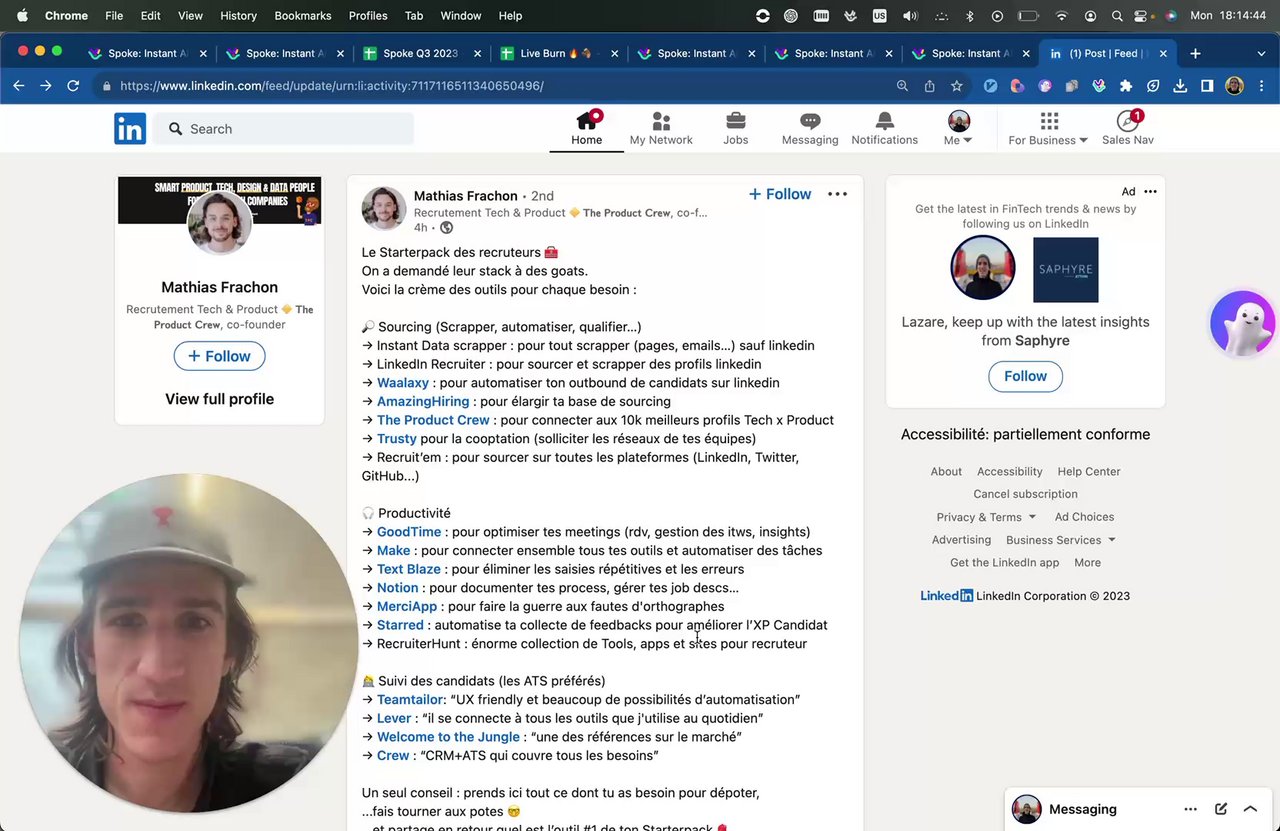Expand the Messaging panel chevron
The width and height of the screenshot is (1280, 831).
[1250, 809]
